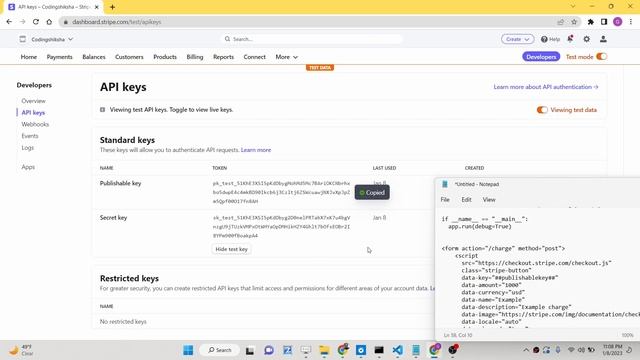Go to the Home tab

(29, 57)
